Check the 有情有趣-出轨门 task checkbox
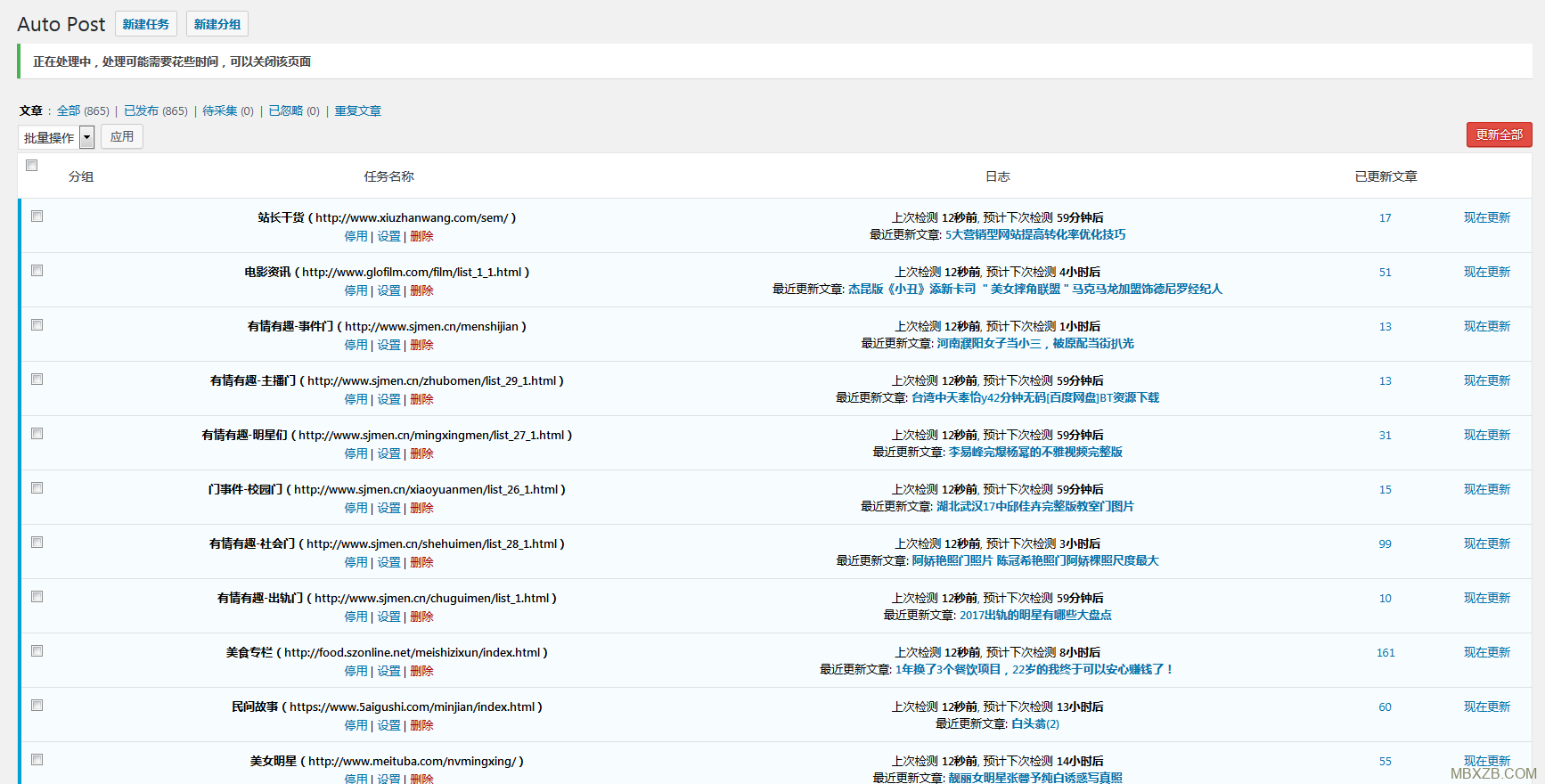Screen dimensions: 1545x784 (x=37, y=597)
